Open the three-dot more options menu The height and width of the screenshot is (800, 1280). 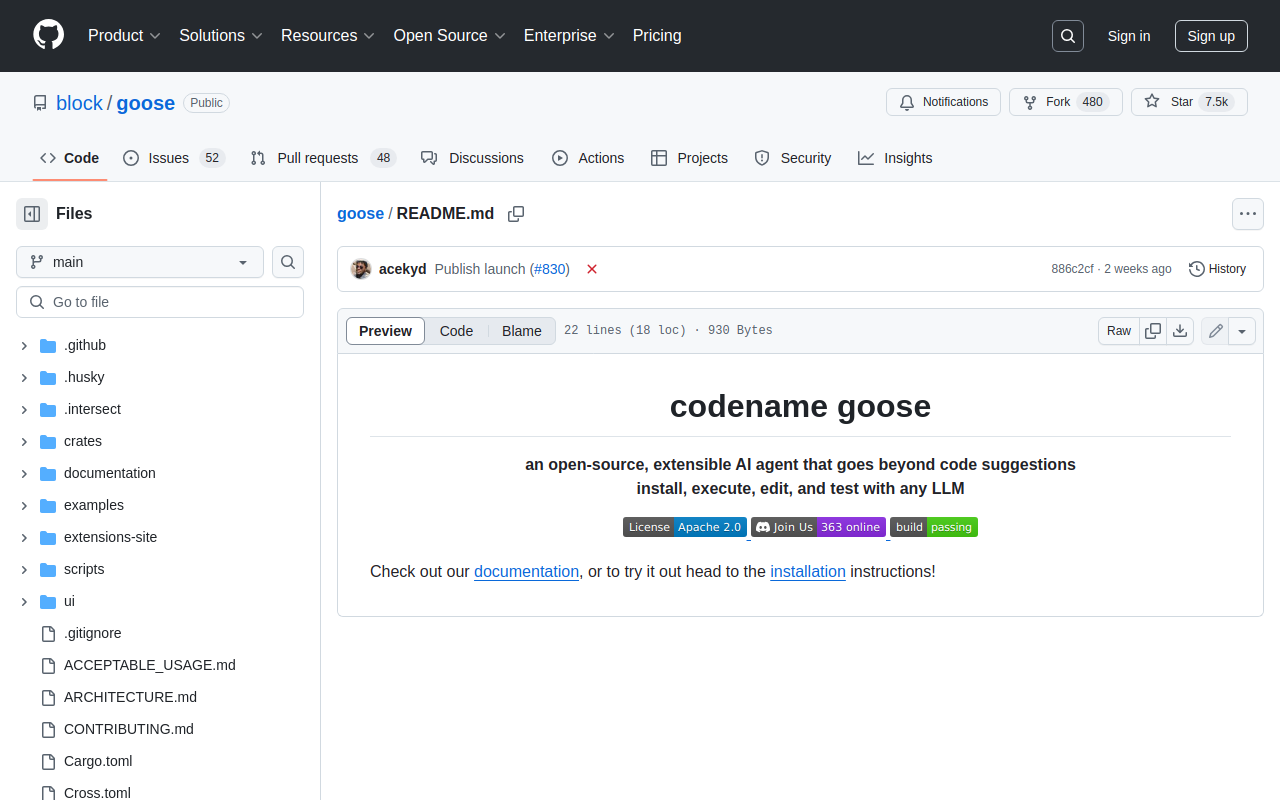tap(1247, 213)
